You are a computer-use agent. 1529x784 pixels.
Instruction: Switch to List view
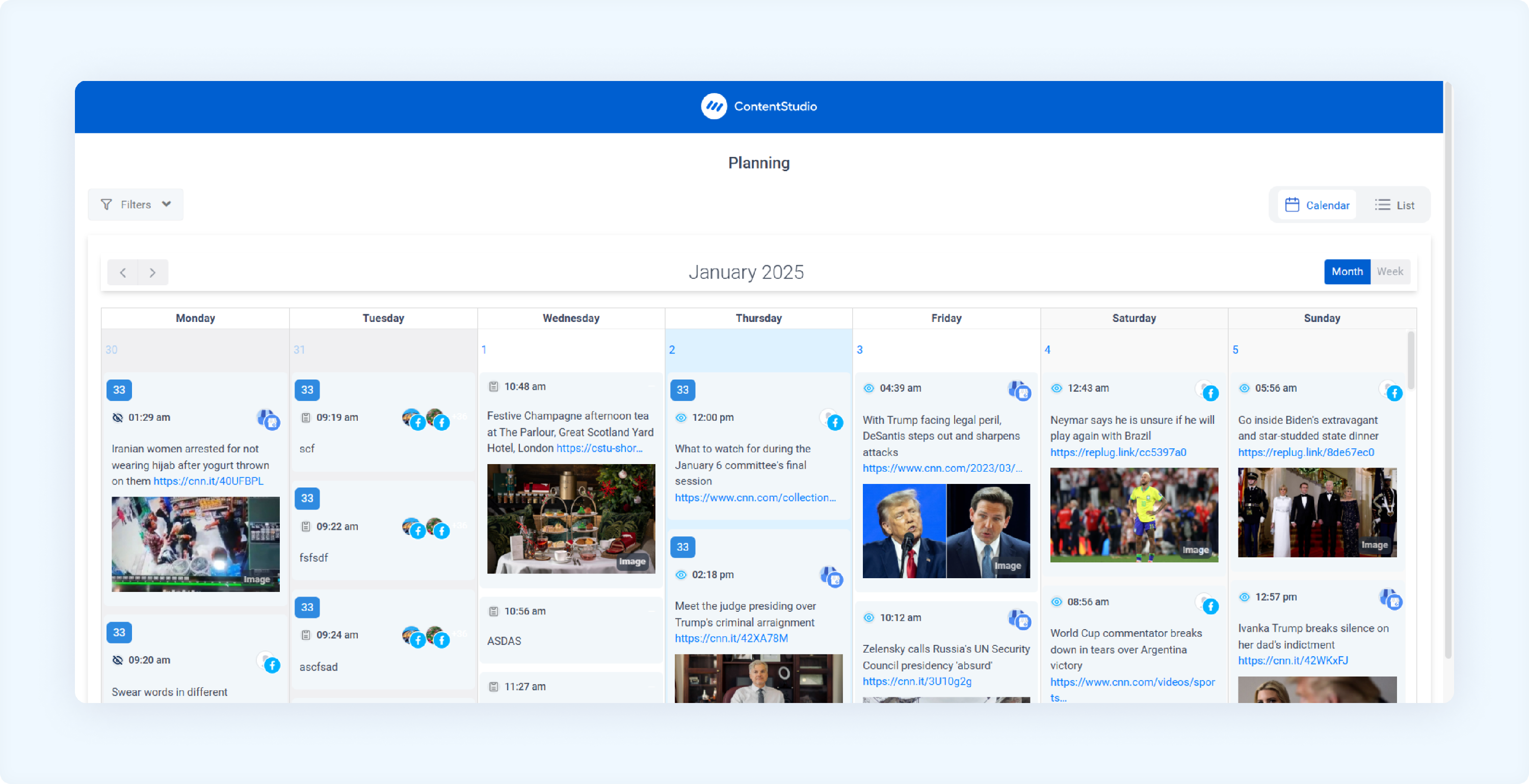point(1394,205)
